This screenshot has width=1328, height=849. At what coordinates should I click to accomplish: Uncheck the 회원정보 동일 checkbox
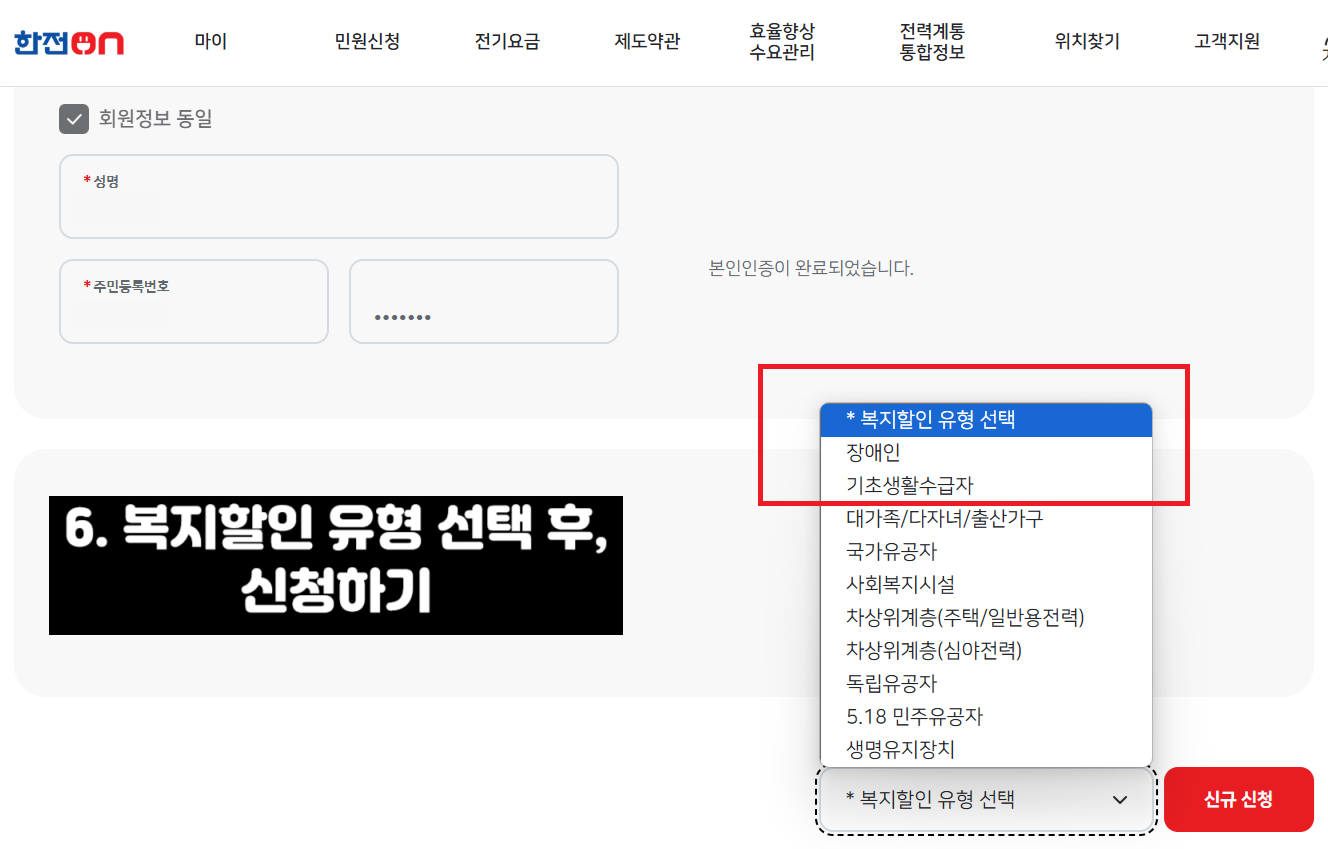click(74, 118)
